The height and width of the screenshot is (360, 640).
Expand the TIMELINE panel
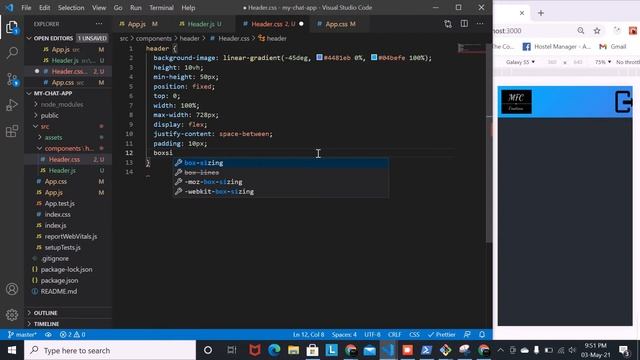(x=46, y=324)
